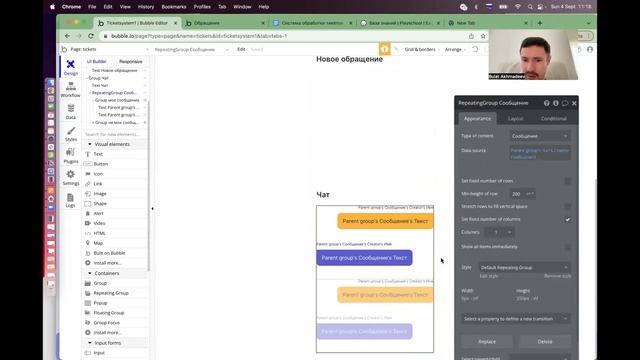This screenshot has height=360, width=640.
Task: Click the Replace button
Action: (487, 342)
